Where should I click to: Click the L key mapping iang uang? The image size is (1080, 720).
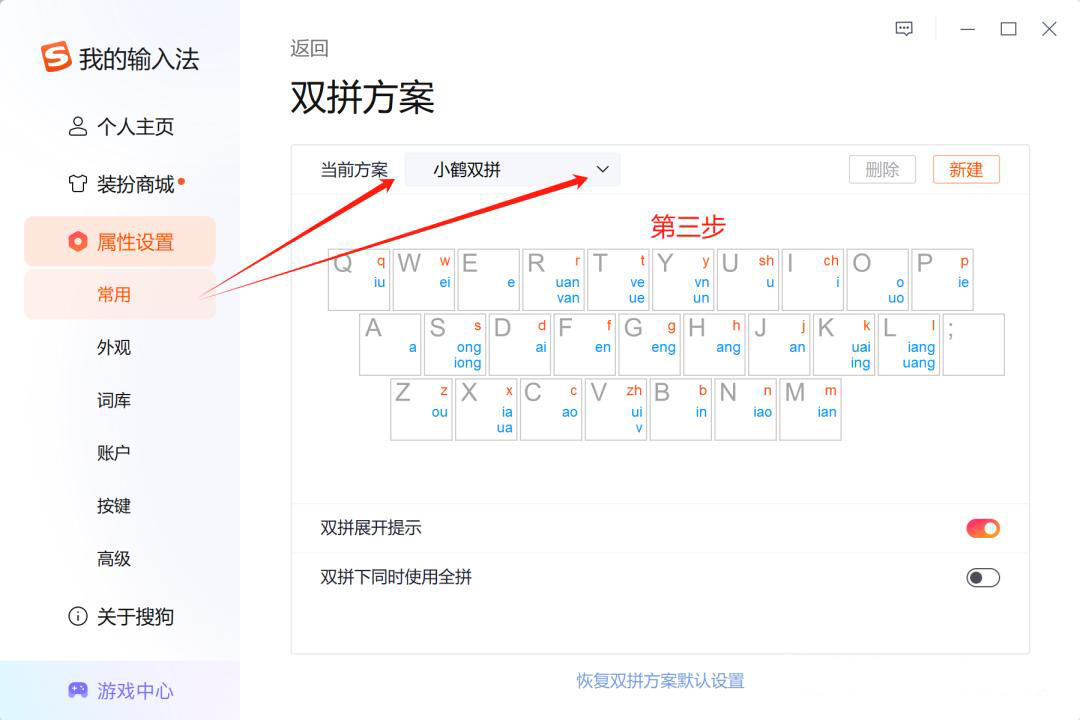[x=908, y=344]
